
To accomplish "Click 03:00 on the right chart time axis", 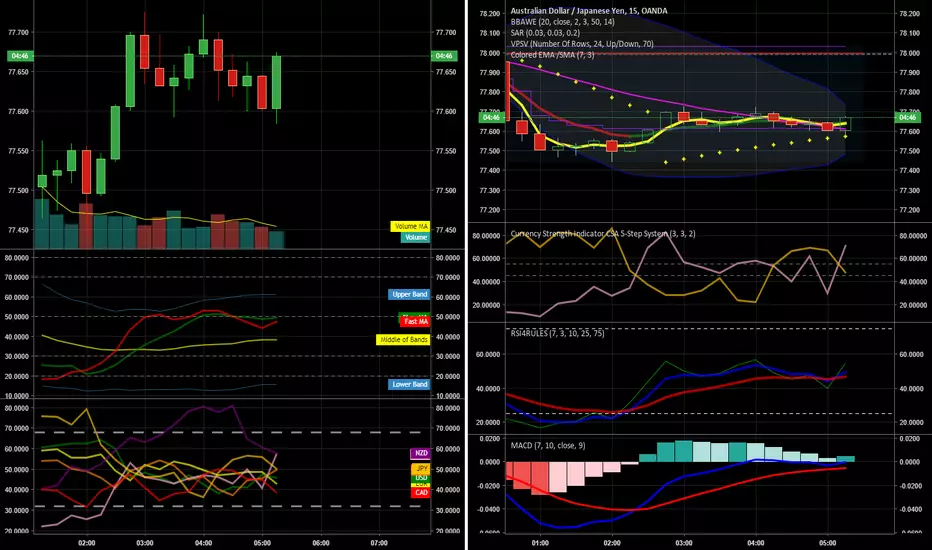I will pos(684,543).
